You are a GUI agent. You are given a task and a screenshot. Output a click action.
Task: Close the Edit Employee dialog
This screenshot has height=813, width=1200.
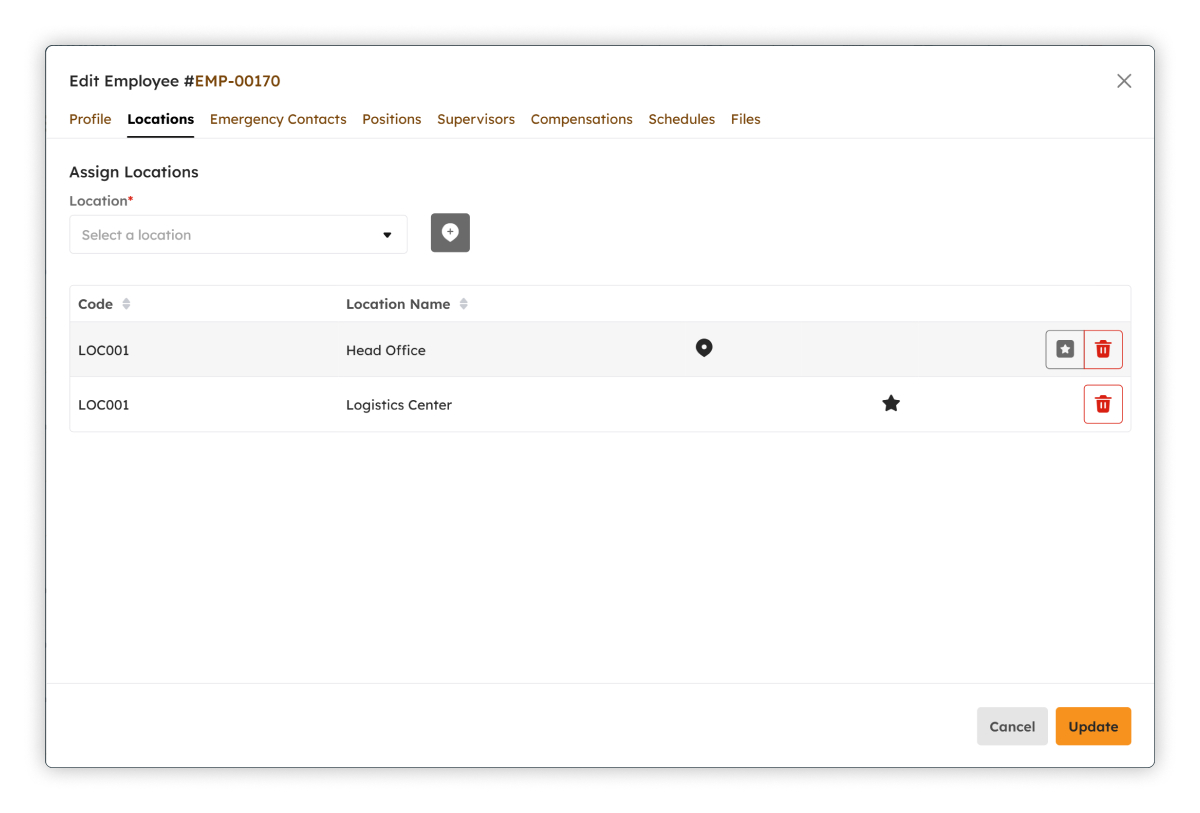coord(1124,81)
